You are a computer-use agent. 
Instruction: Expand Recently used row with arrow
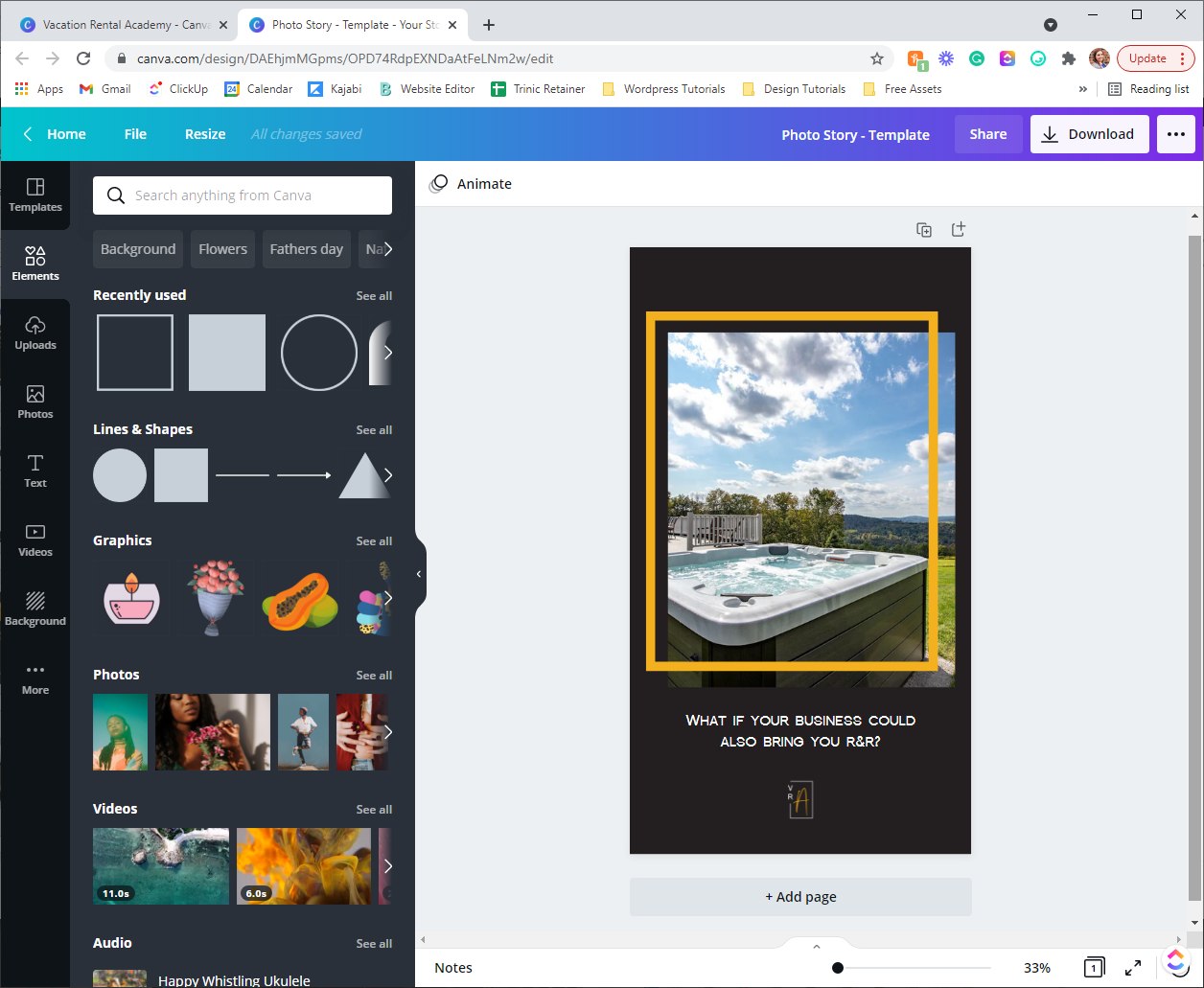click(387, 353)
